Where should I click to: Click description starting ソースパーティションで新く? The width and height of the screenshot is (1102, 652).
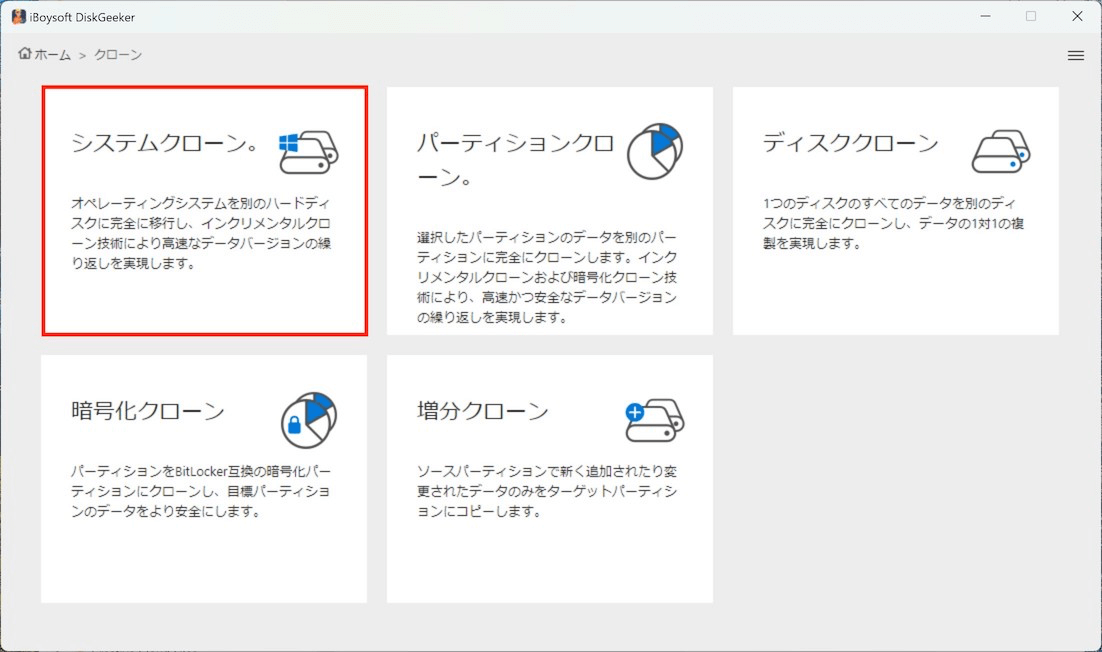547,491
